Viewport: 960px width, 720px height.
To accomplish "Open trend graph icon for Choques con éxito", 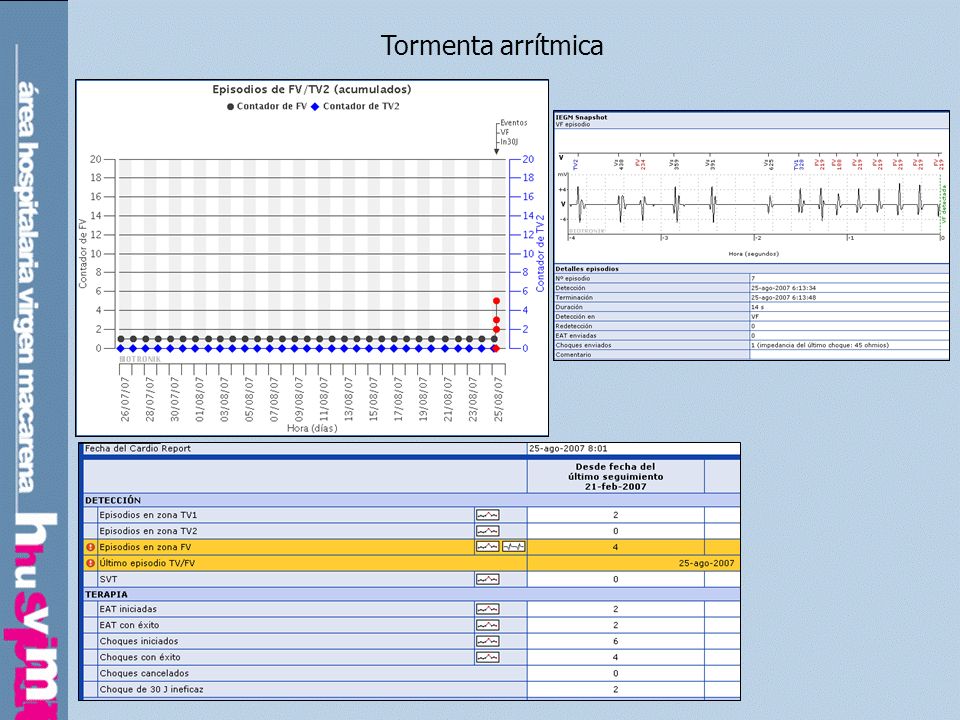I will point(487,658).
